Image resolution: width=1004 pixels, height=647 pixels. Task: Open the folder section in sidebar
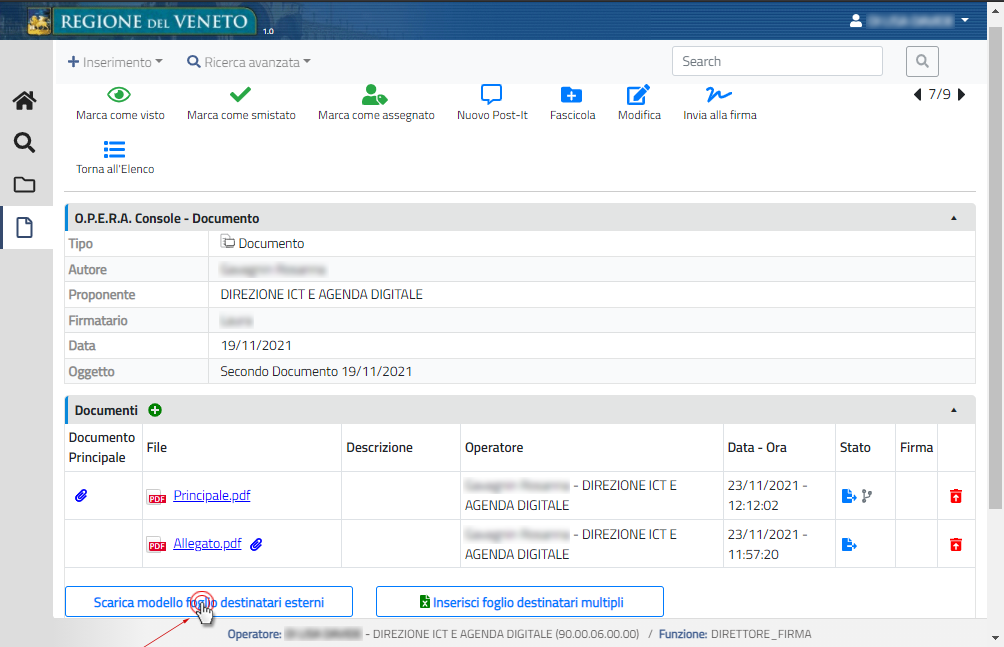point(25,185)
